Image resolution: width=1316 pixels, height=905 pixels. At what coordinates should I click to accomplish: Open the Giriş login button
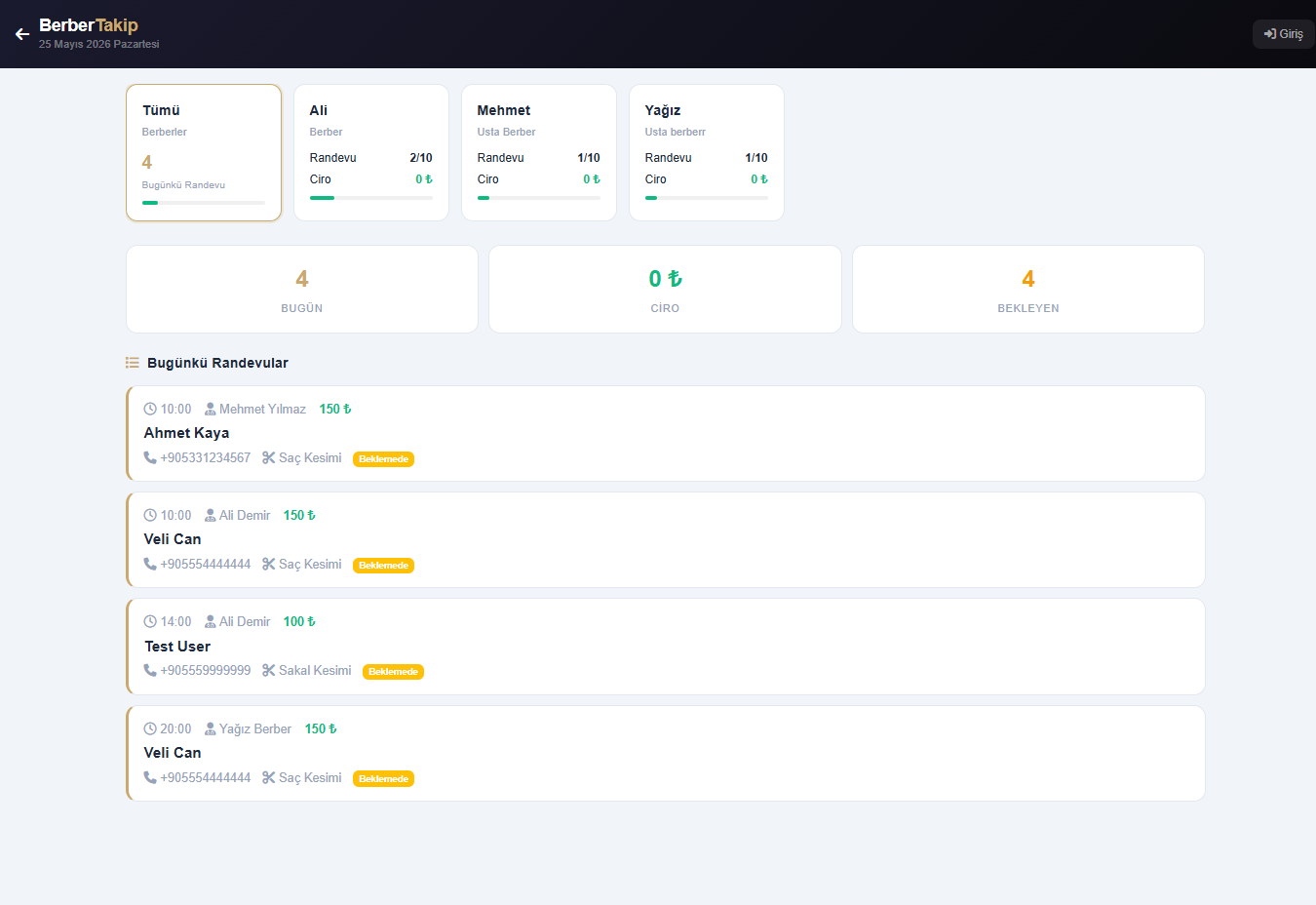1283,34
